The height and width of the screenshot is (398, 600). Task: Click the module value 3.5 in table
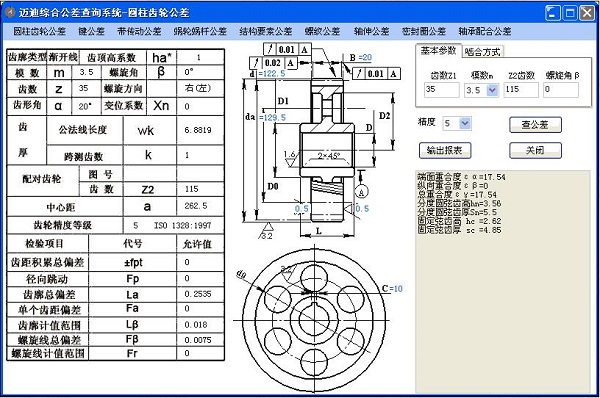86,72
